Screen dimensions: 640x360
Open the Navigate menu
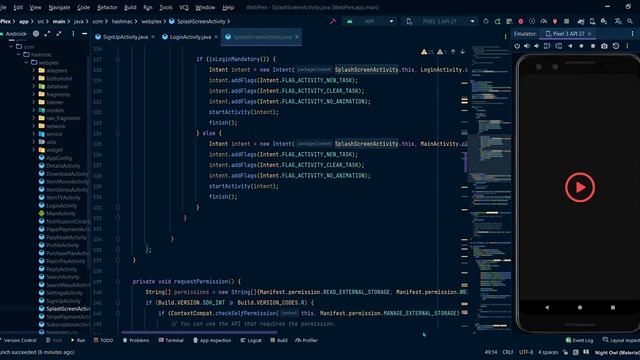click(59, 7)
